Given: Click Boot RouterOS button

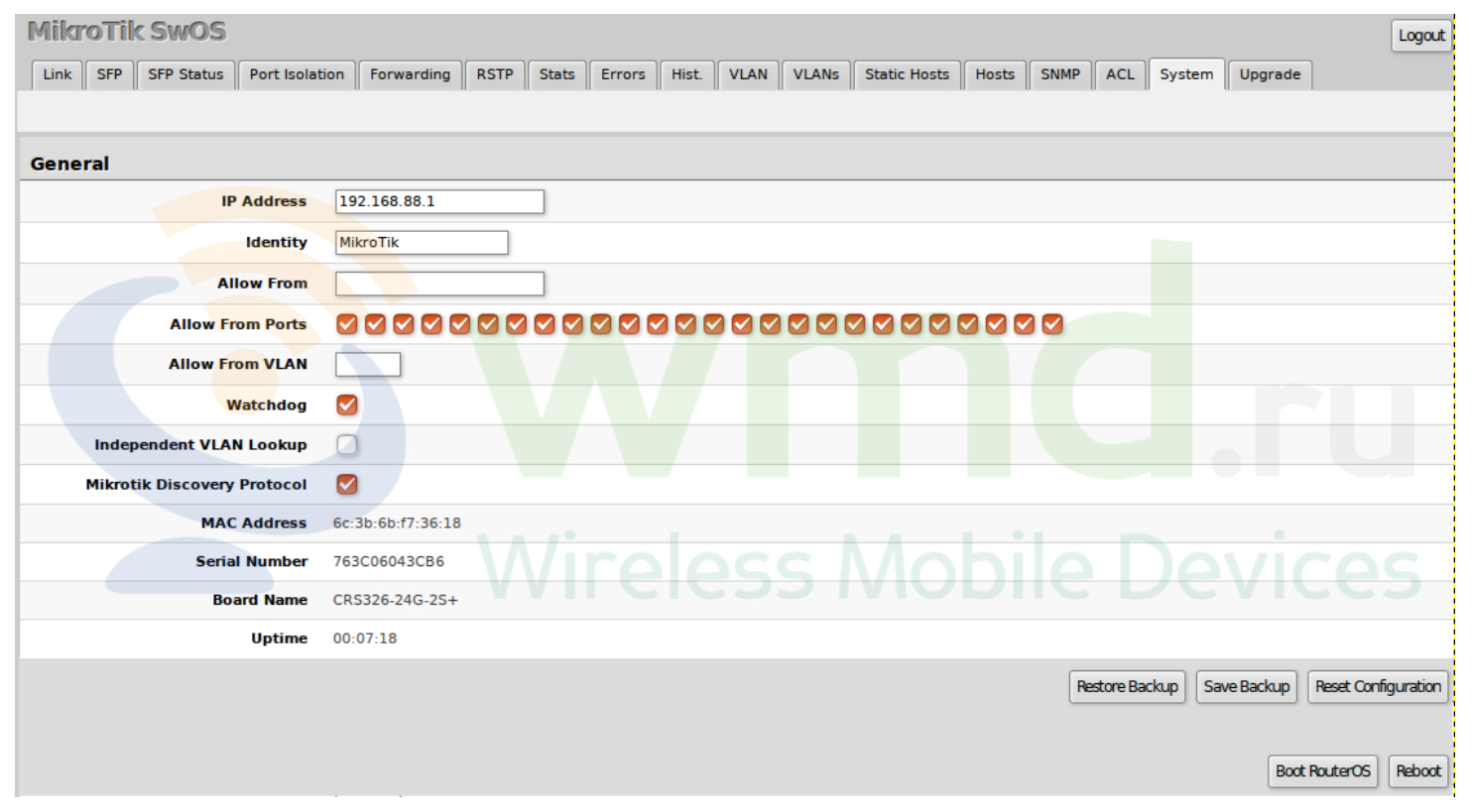Looking at the screenshot, I should pos(1322,770).
